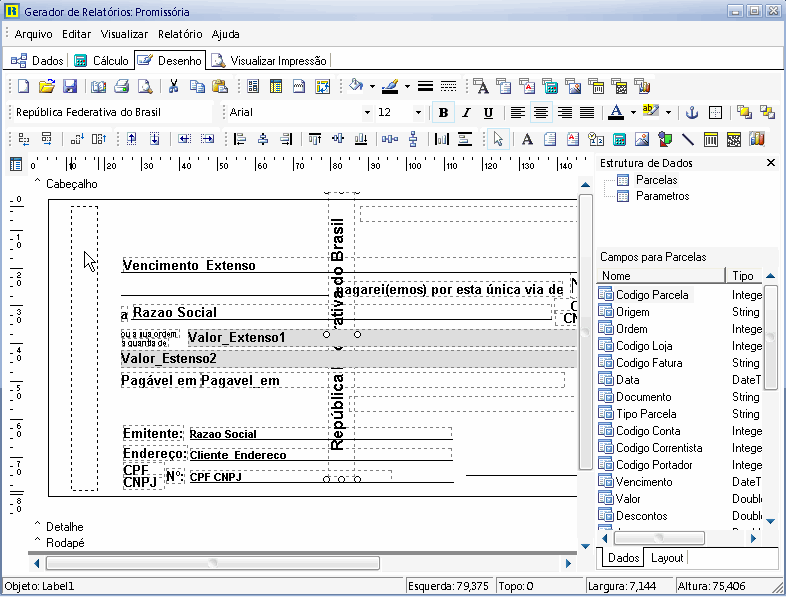Click the Print icon
Image resolution: width=787 pixels, height=599 pixels.
click(x=121, y=86)
